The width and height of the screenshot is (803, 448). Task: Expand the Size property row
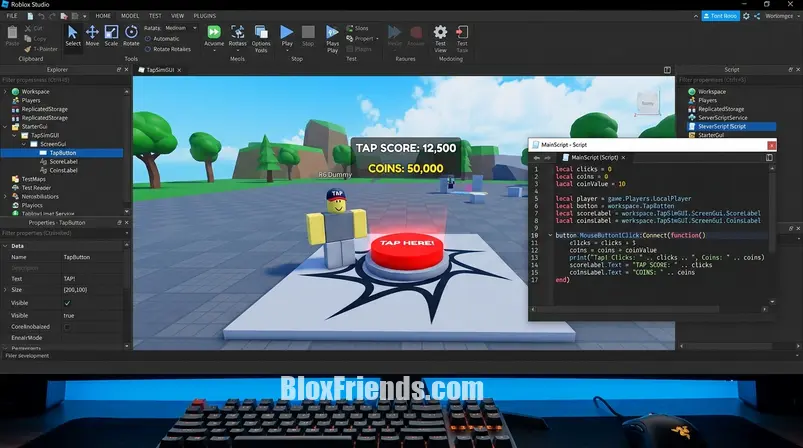6,290
